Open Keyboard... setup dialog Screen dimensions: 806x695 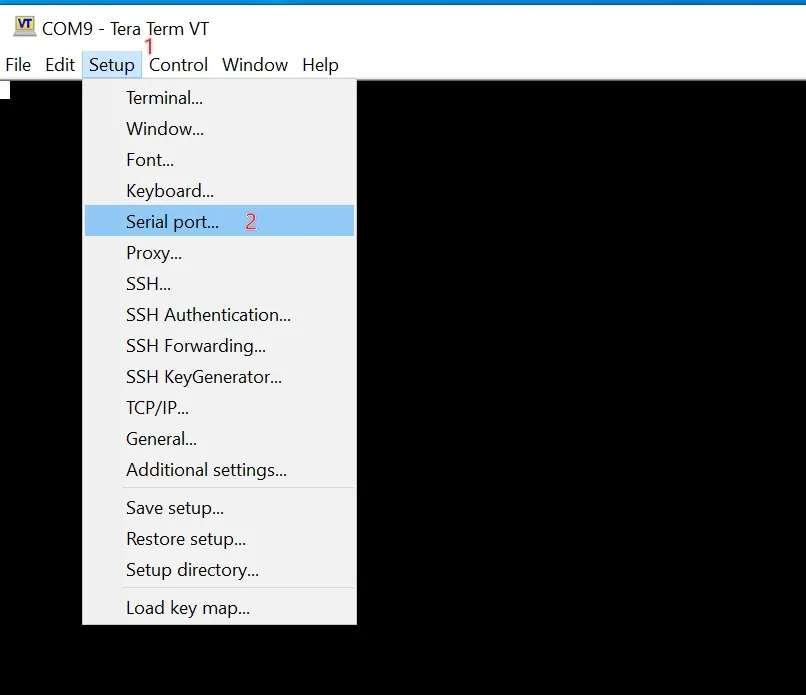pos(219,191)
